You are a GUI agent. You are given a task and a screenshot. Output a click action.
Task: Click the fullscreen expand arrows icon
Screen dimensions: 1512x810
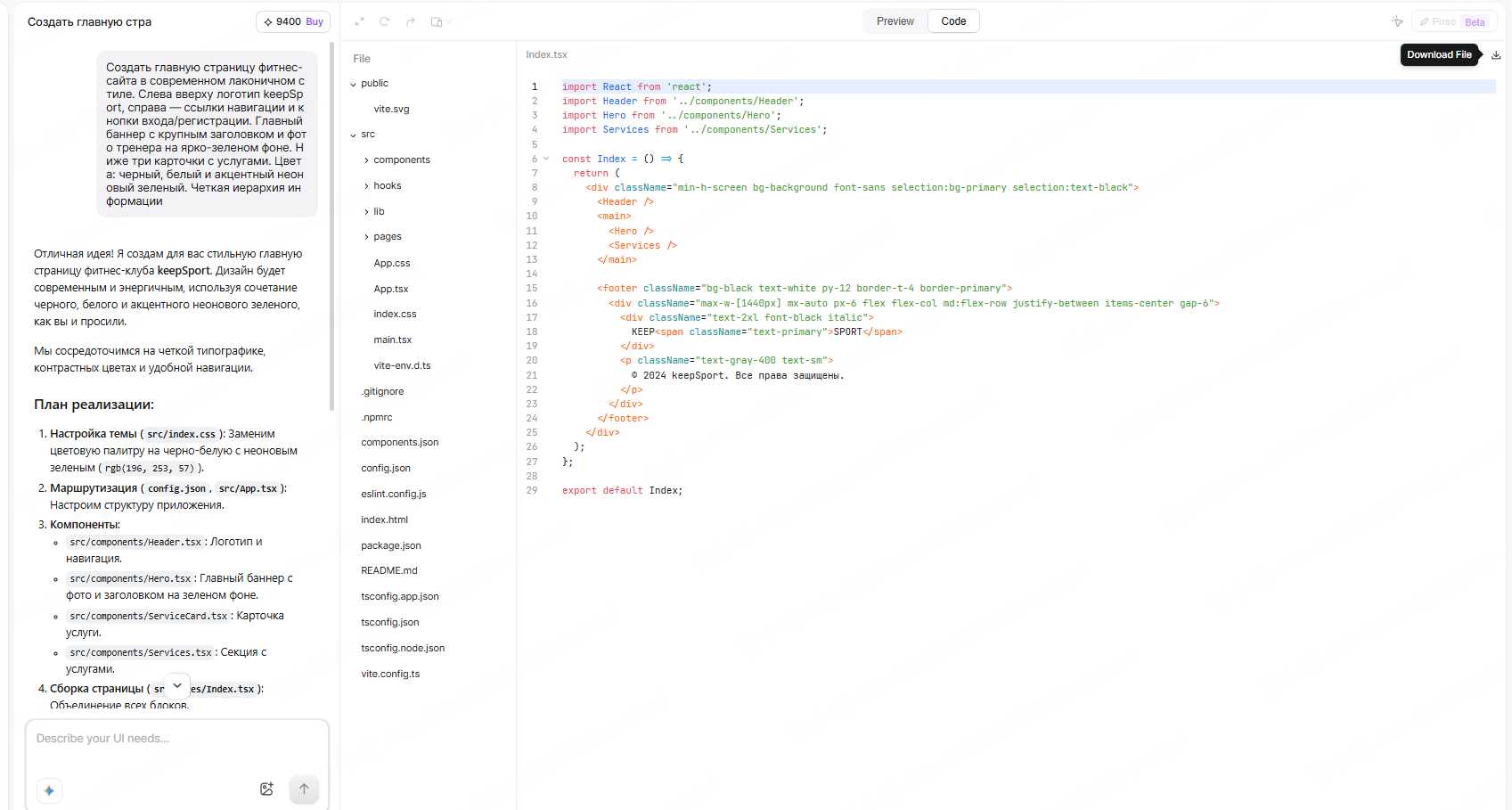point(360,21)
